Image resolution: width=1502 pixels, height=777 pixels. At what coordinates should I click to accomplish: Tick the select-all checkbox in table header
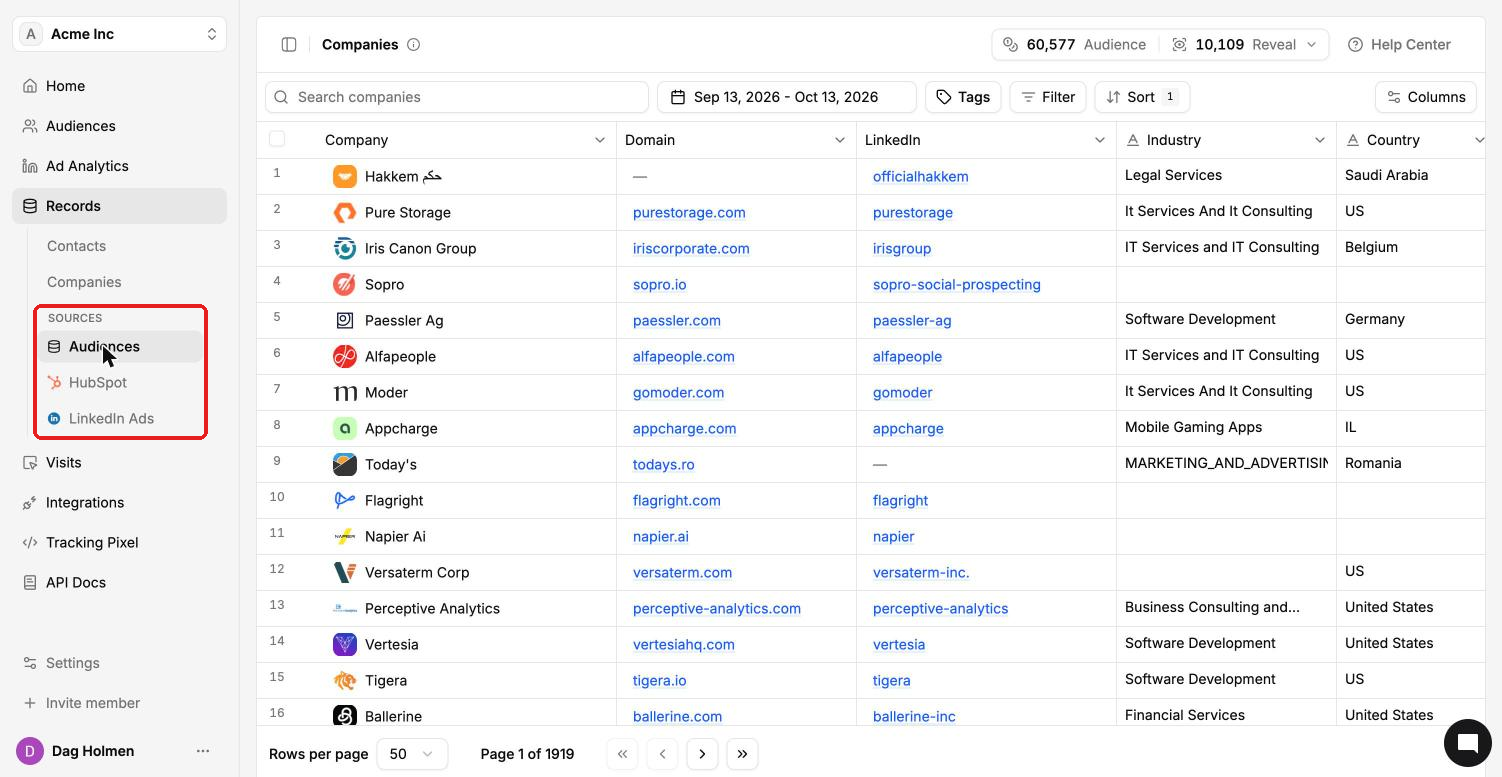point(277,139)
